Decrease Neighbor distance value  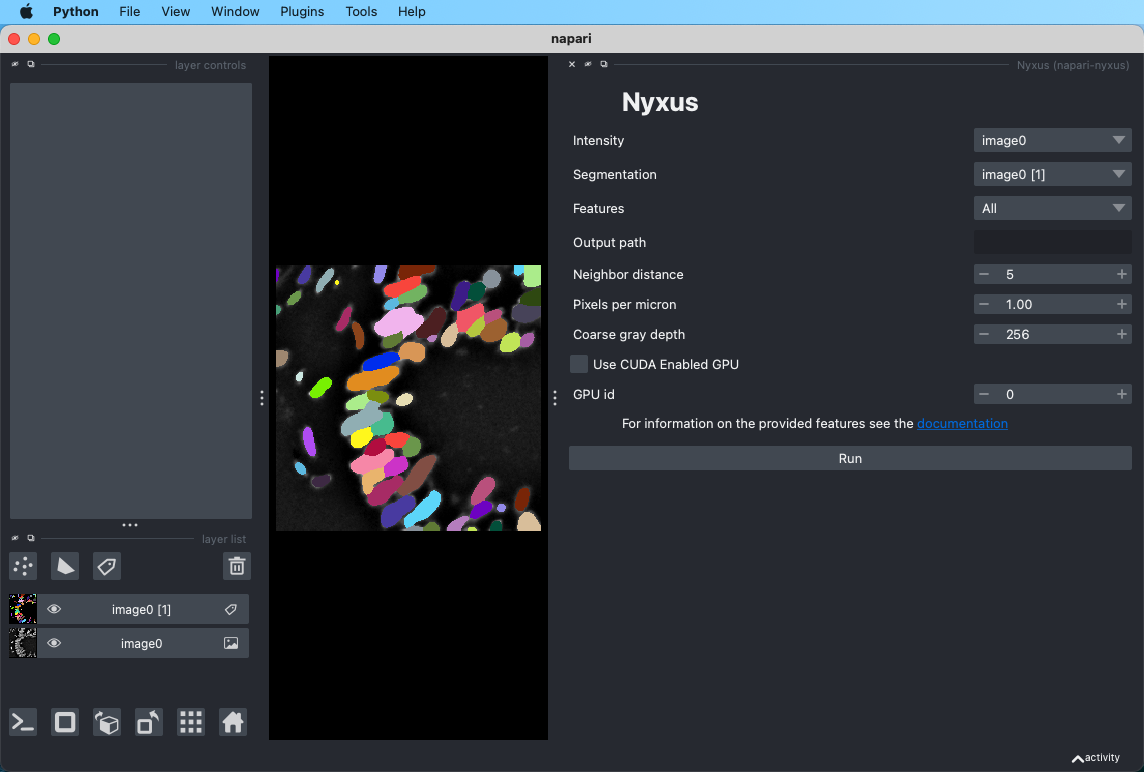click(984, 274)
